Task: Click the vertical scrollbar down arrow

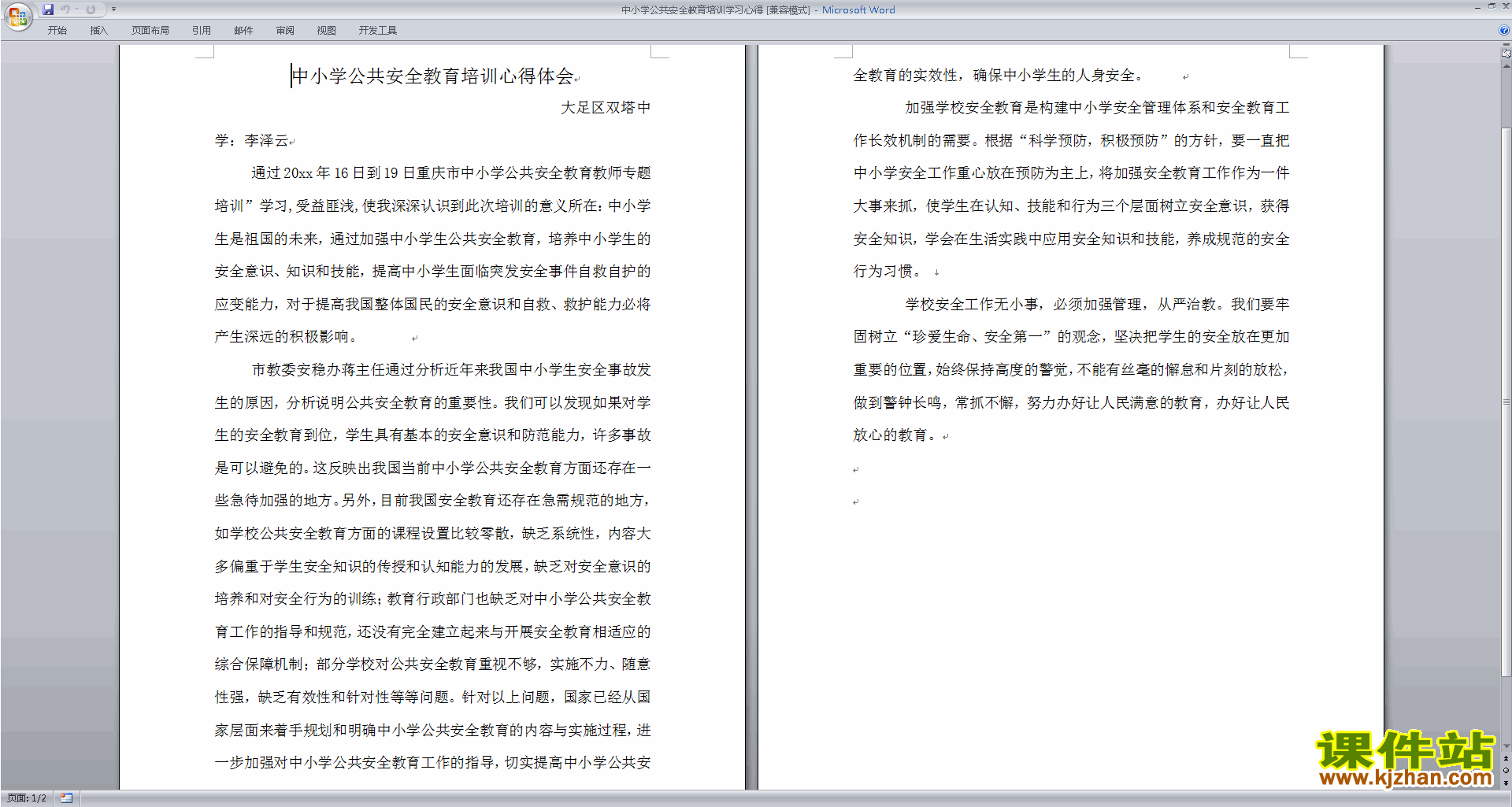Action: point(1506,746)
